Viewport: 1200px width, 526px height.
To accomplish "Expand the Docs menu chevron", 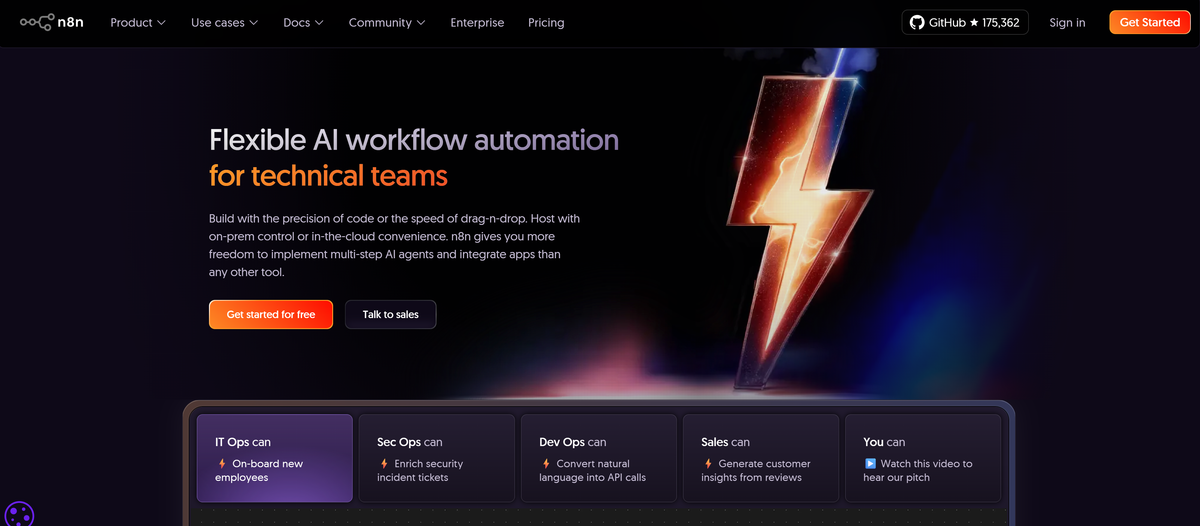I will click(319, 22).
